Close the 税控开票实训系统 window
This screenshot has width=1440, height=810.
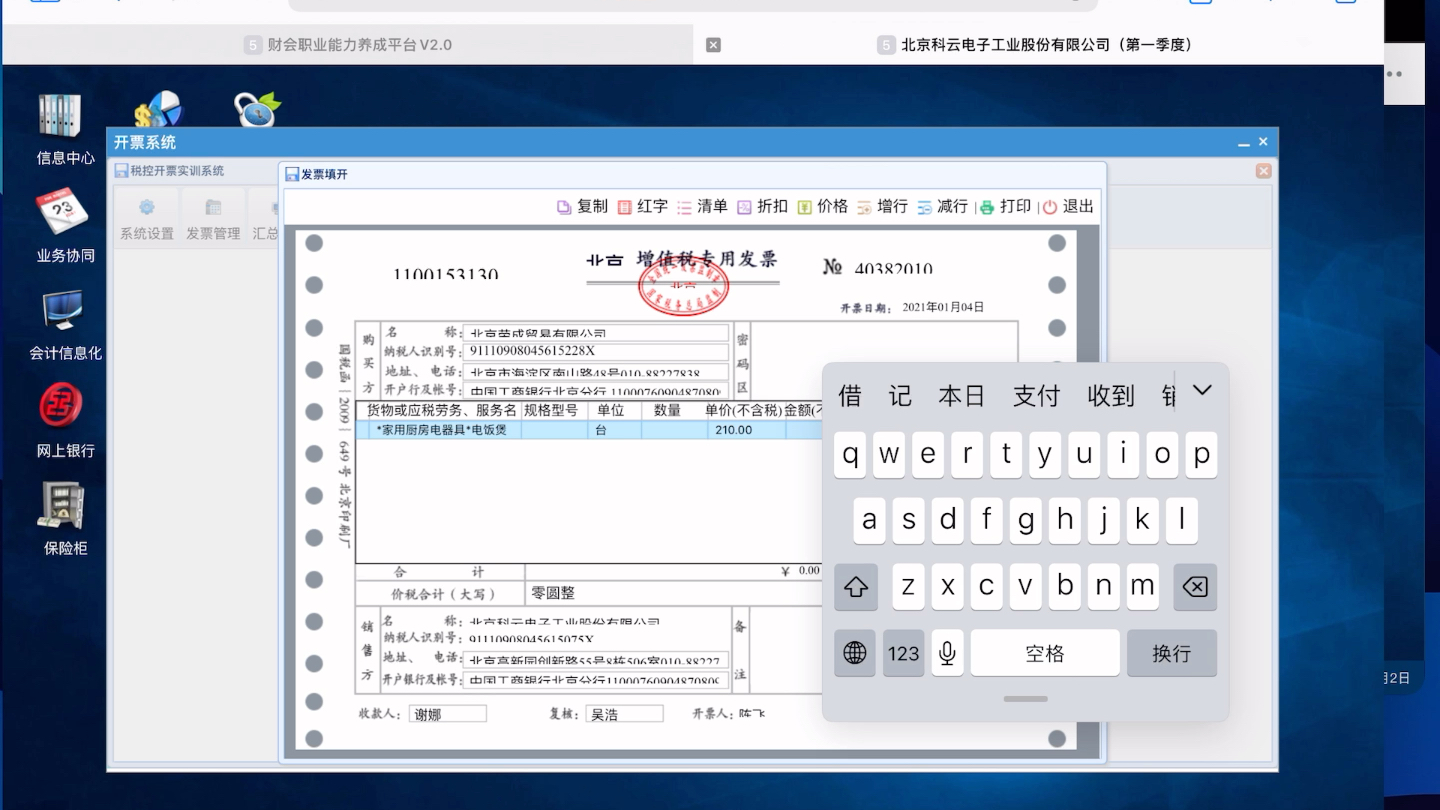(1263, 171)
